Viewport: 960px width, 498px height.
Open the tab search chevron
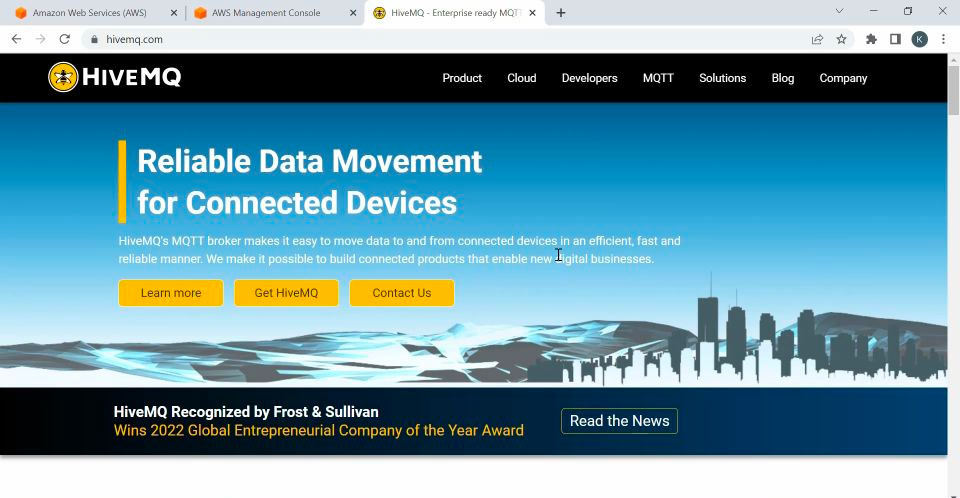(839, 11)
